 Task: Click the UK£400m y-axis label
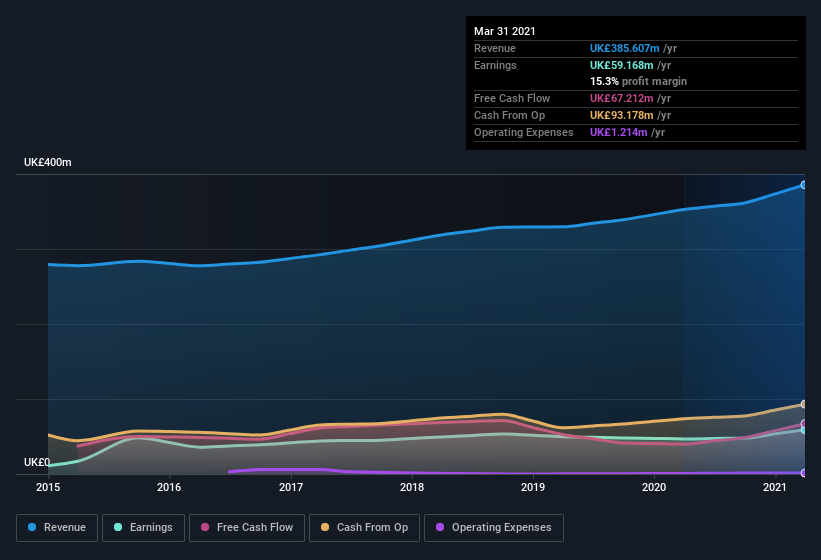click(48, 162)
